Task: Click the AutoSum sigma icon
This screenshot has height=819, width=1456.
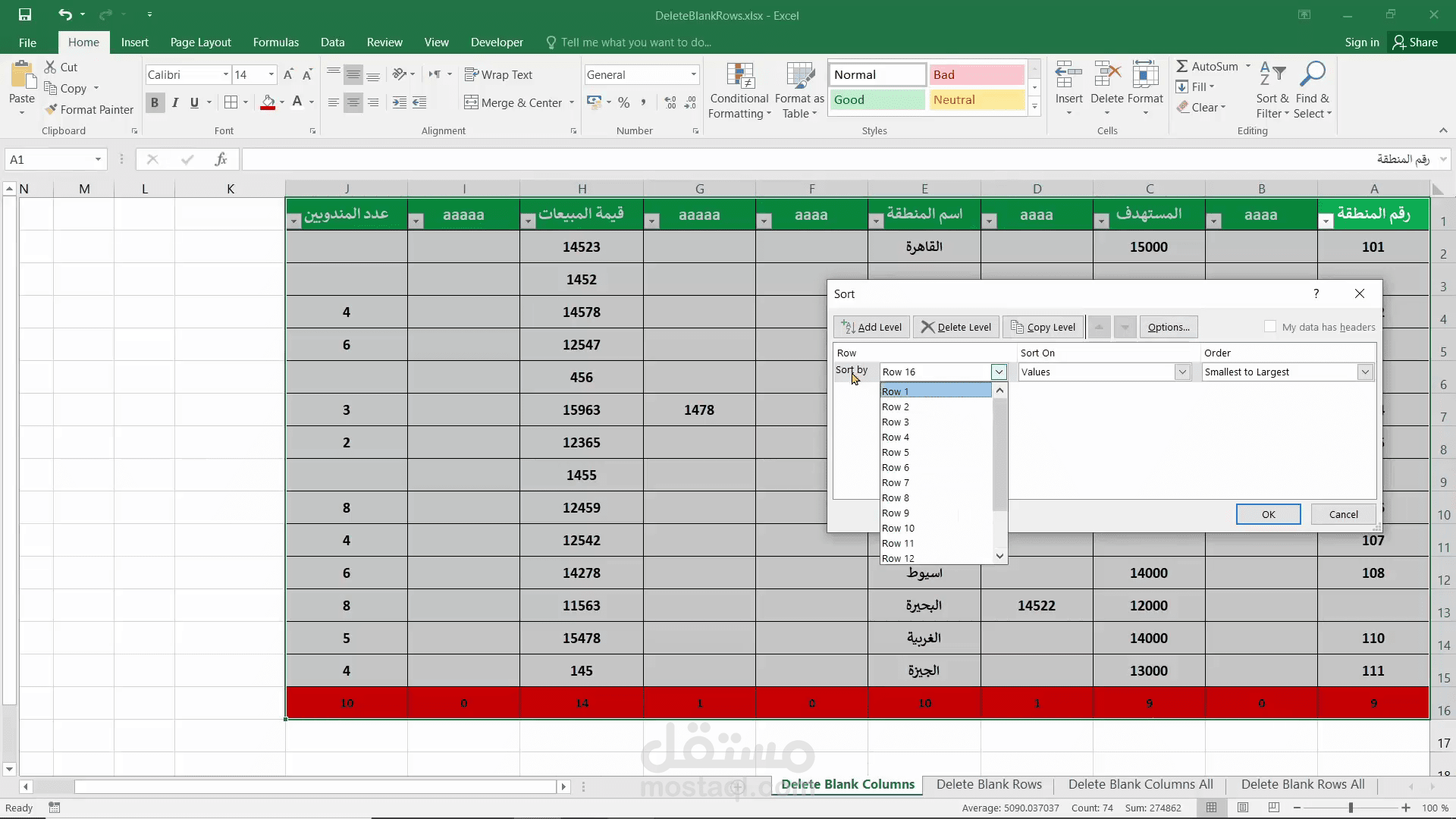Action: pyautogui.click(x=1182, y=66)
